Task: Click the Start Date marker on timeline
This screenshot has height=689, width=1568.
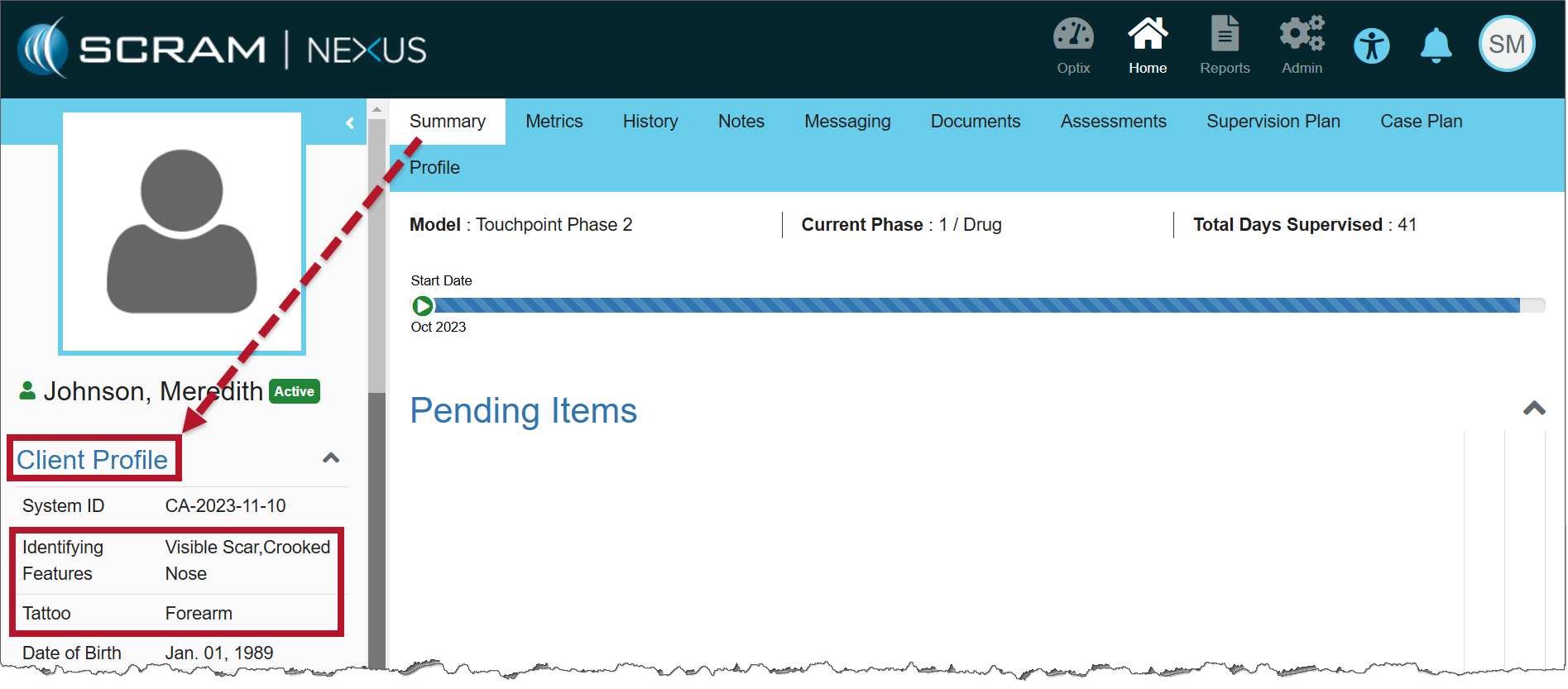Action: pyautogui.click(x=422, y=306)
